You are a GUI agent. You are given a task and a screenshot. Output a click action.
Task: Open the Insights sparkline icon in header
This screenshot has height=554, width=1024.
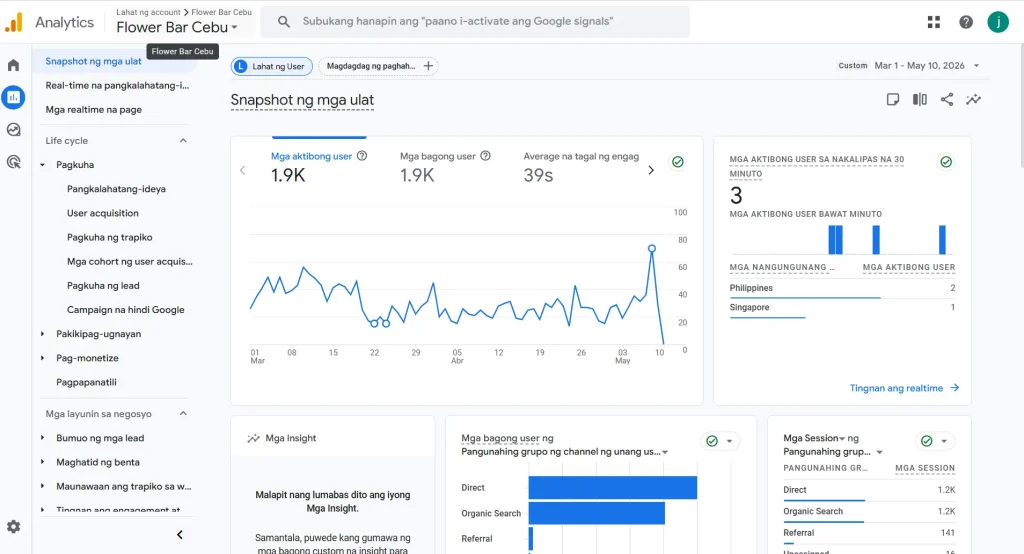click(974, 99)
